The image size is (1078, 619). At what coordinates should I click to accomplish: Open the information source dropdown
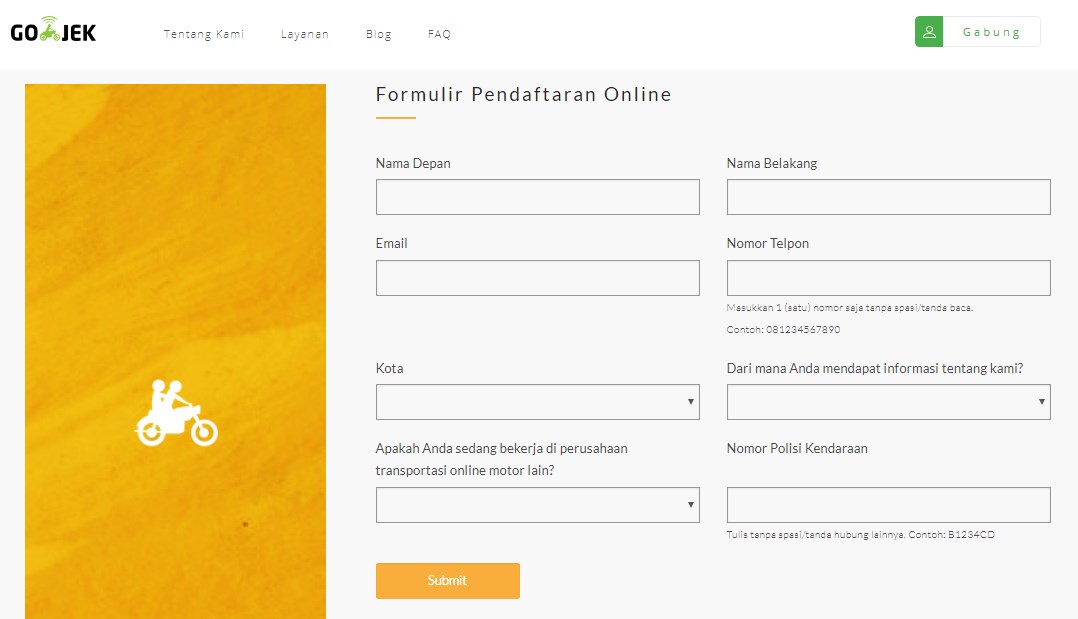coord(888,402)
